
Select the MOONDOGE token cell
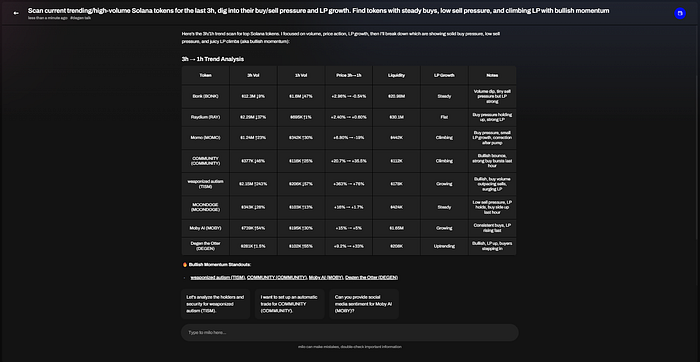[205, 207]
